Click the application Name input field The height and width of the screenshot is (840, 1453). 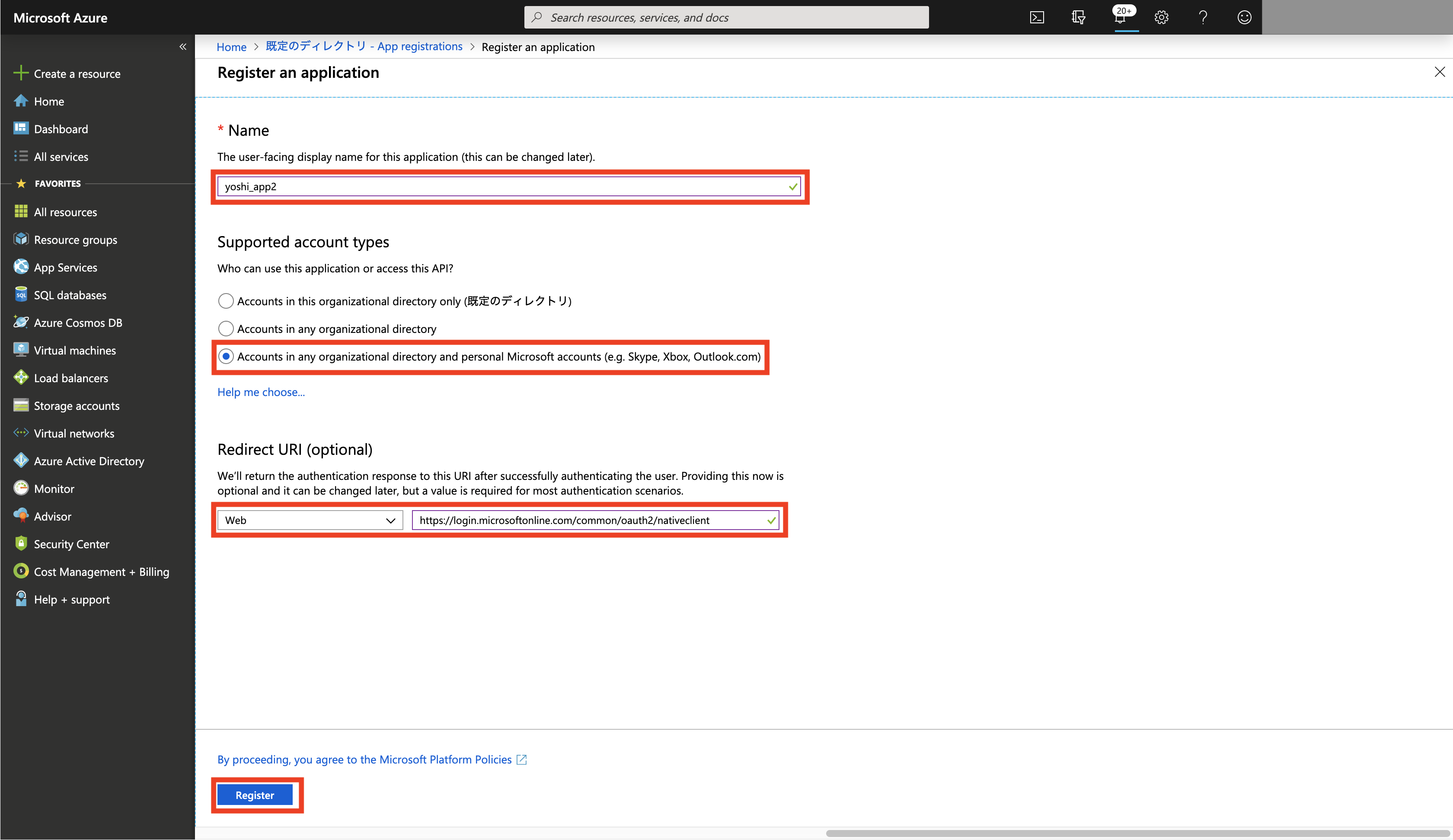coord(509,186)
